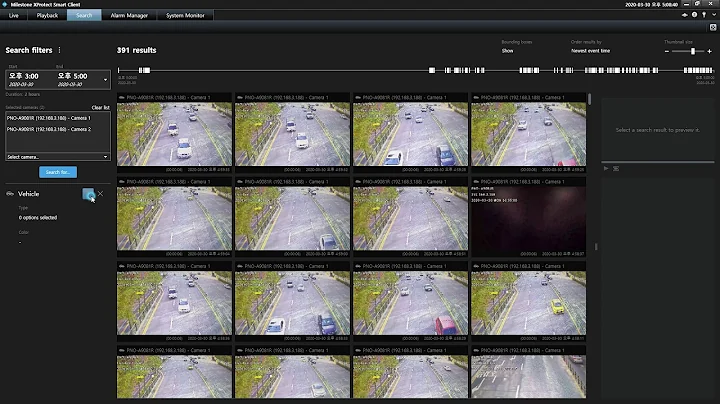Viewport: 720px width, 404px height.
Task: Open the Search filters three-dot menu
Action: tap(59, 50)
